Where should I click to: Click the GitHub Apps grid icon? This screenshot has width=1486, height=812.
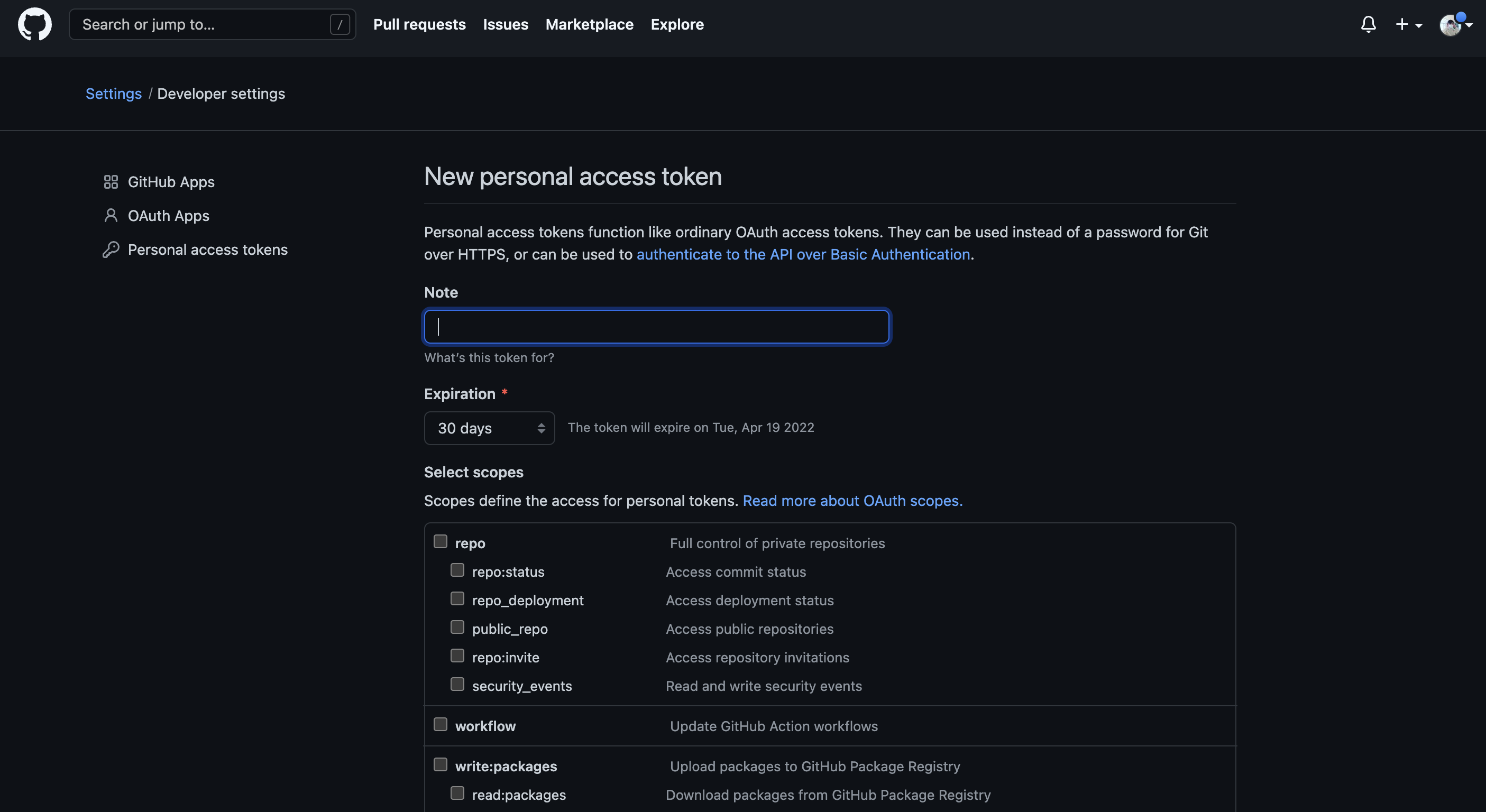click(x=111, y=182)
